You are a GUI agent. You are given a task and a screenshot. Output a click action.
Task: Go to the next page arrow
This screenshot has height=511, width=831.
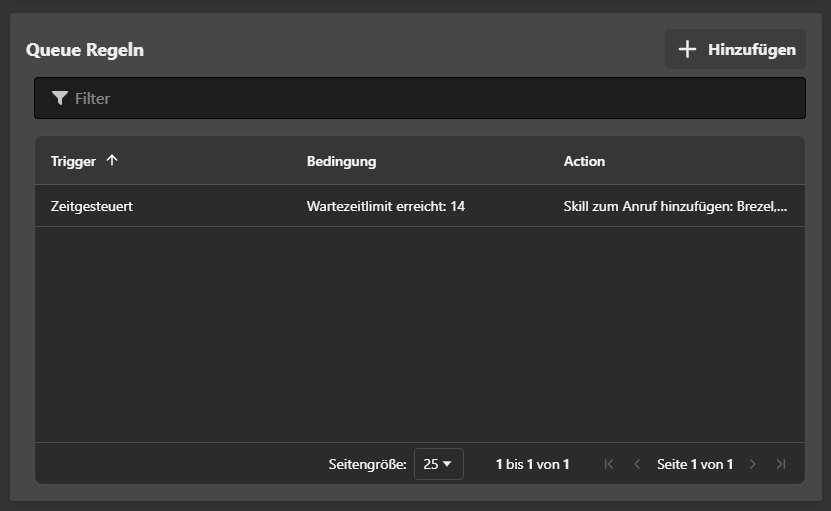point(753,464)
